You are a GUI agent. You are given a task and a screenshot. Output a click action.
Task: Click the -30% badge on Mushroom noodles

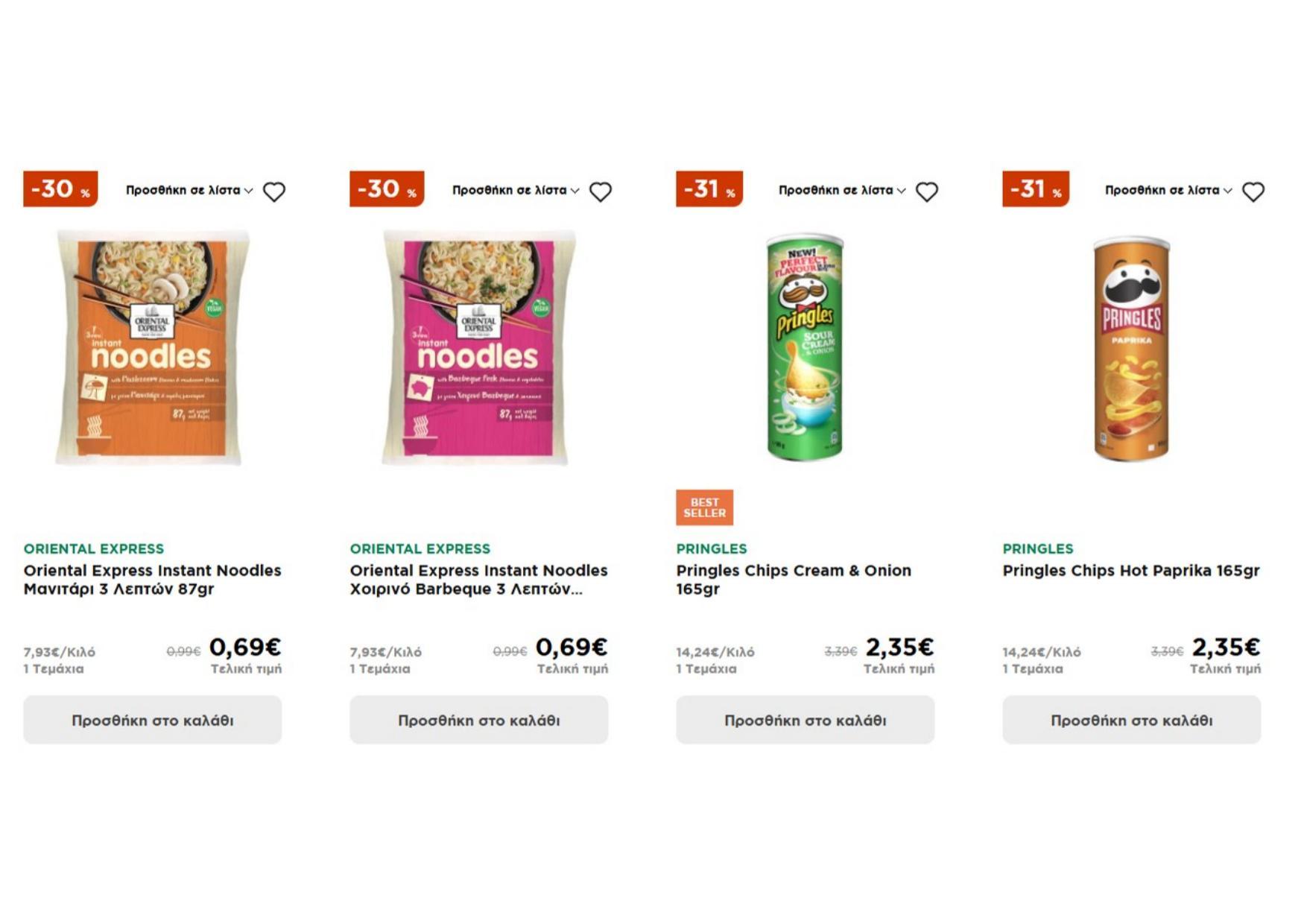coord(60,189)
